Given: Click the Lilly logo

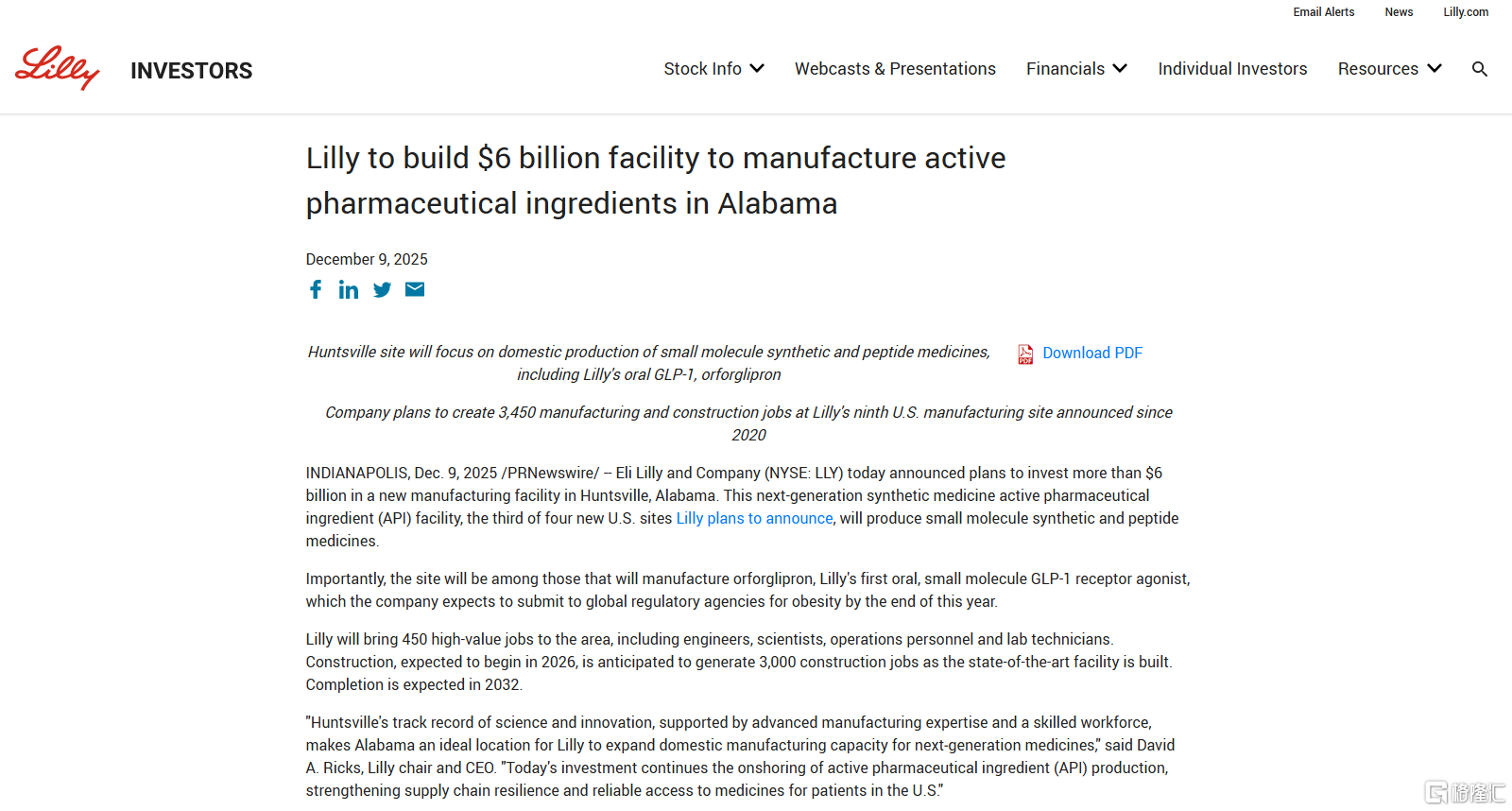Looking at the screenshot, I should tap(58, 68).
